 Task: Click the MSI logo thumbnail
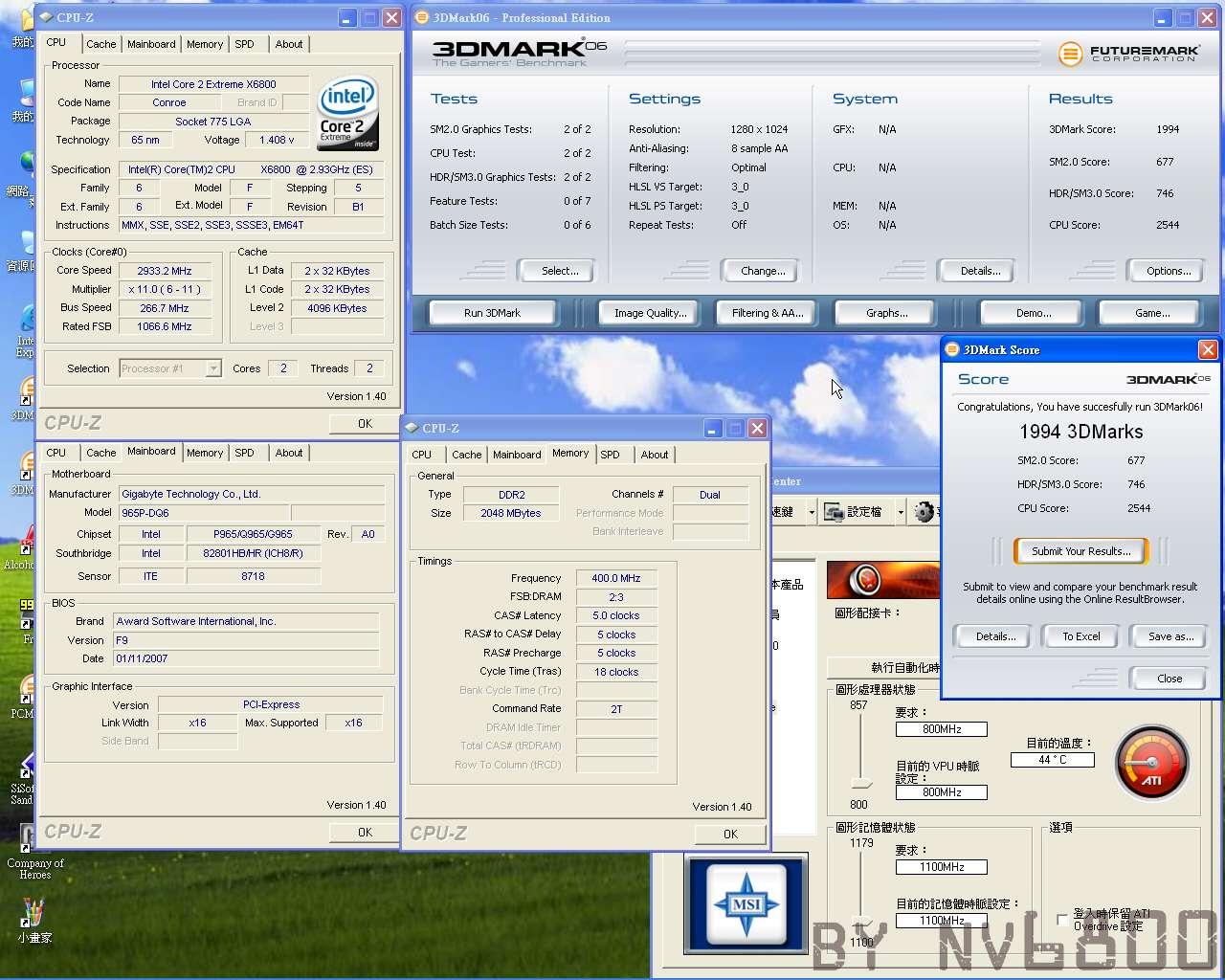[746, 903]
